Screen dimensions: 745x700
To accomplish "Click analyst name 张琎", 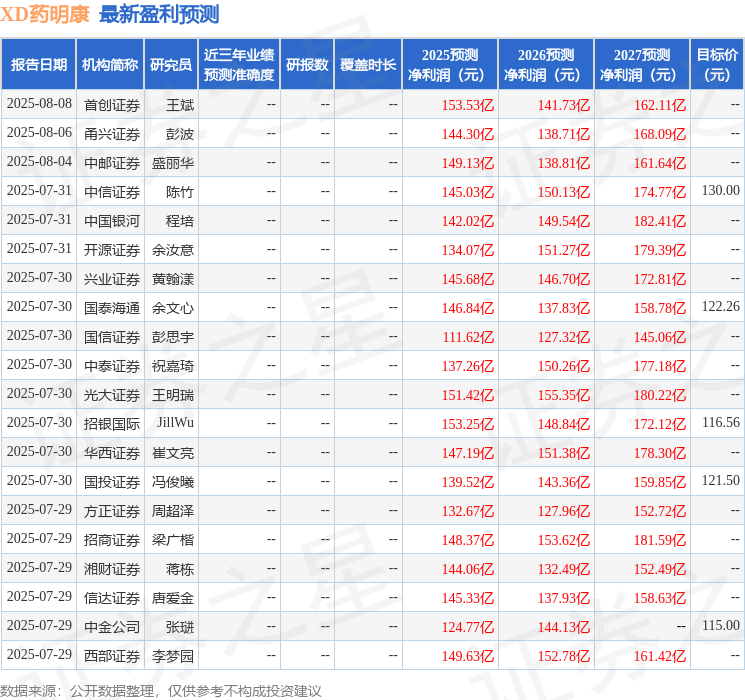I will click(x=180, y=627).
